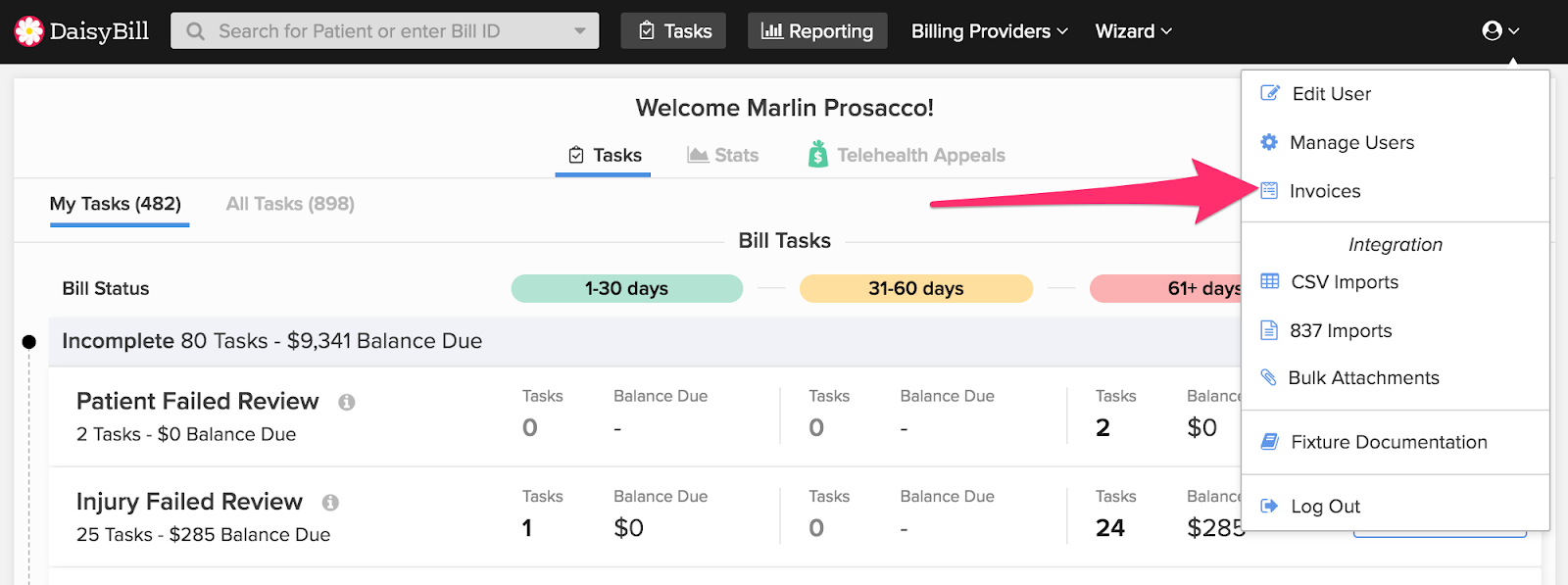Click info icon beside Patient Failed Review

pyautogui.click(x=346, y=402)
